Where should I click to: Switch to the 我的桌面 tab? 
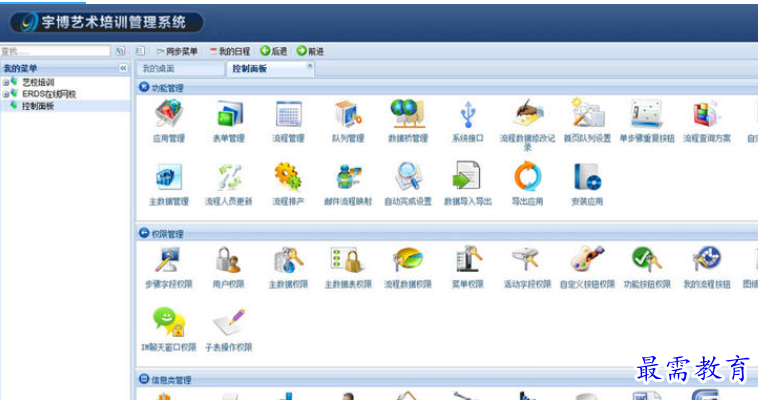tap(181, 69)
